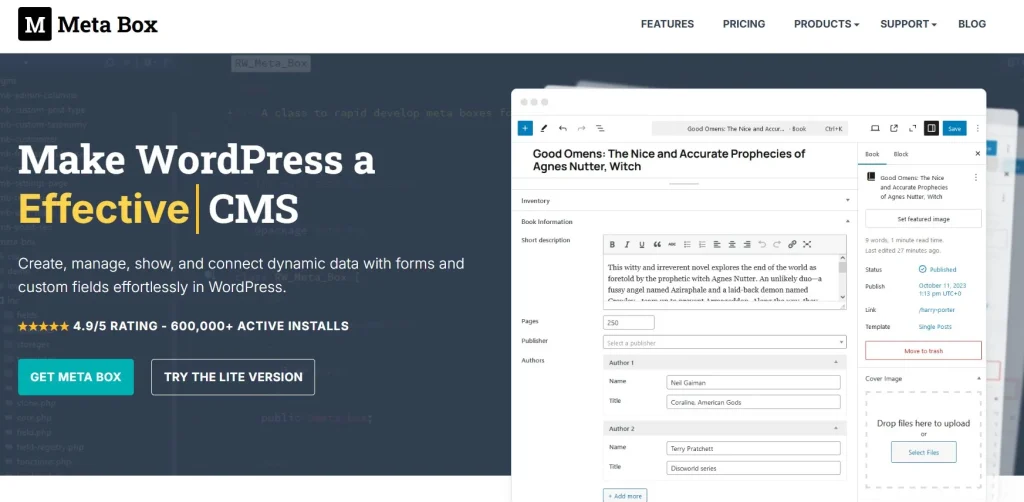Viewport: 1024px width, 502px height.
Task: Collapse the Author 1 group
Action: point(836,362)
